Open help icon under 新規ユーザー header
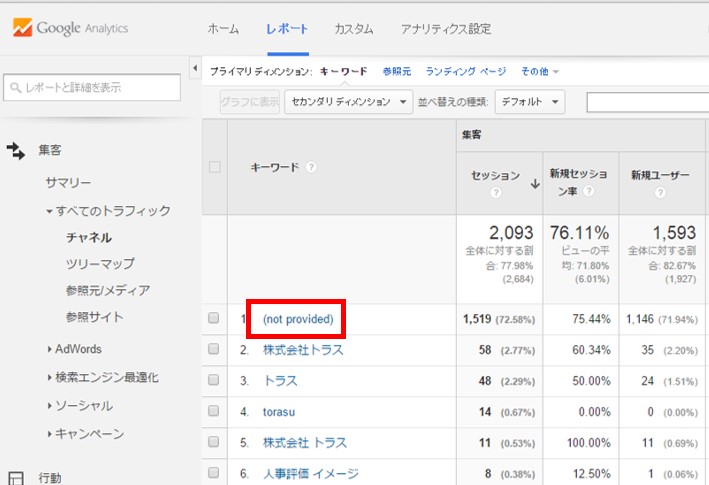The width and height of the screenshot is (709, 485). (660, 193)
